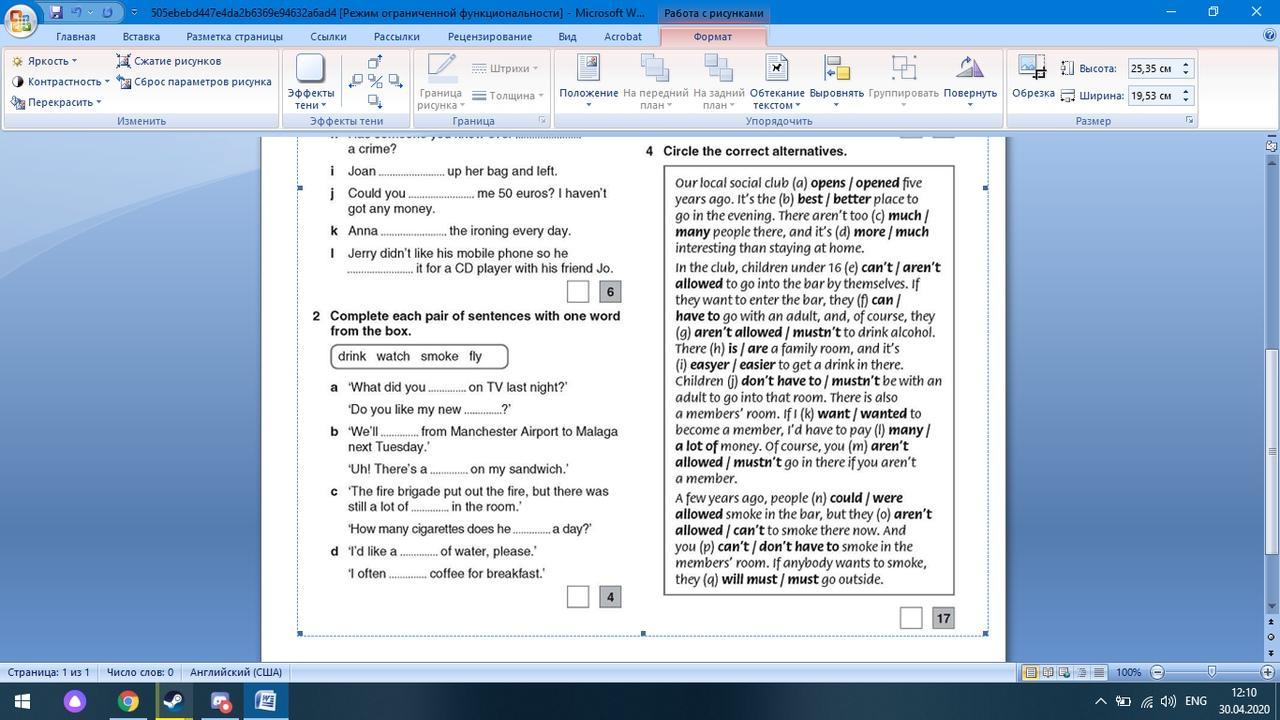The image size is (1280, 720).
Task: Switch to Print Layout view
Action: tap(1031, 673)
